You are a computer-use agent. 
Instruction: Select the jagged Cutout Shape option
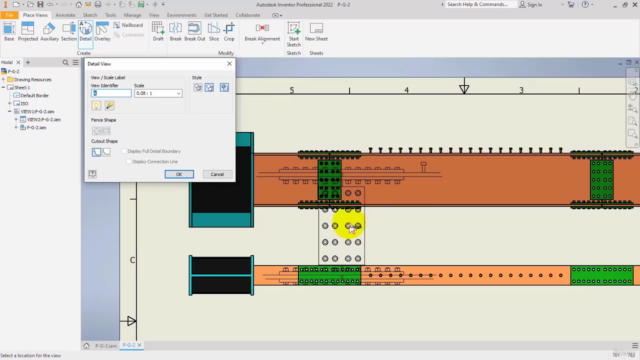96,152
